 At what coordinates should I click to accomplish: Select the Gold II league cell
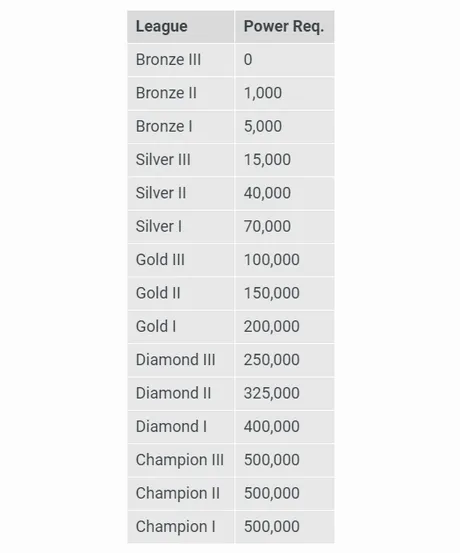(181, 293)
